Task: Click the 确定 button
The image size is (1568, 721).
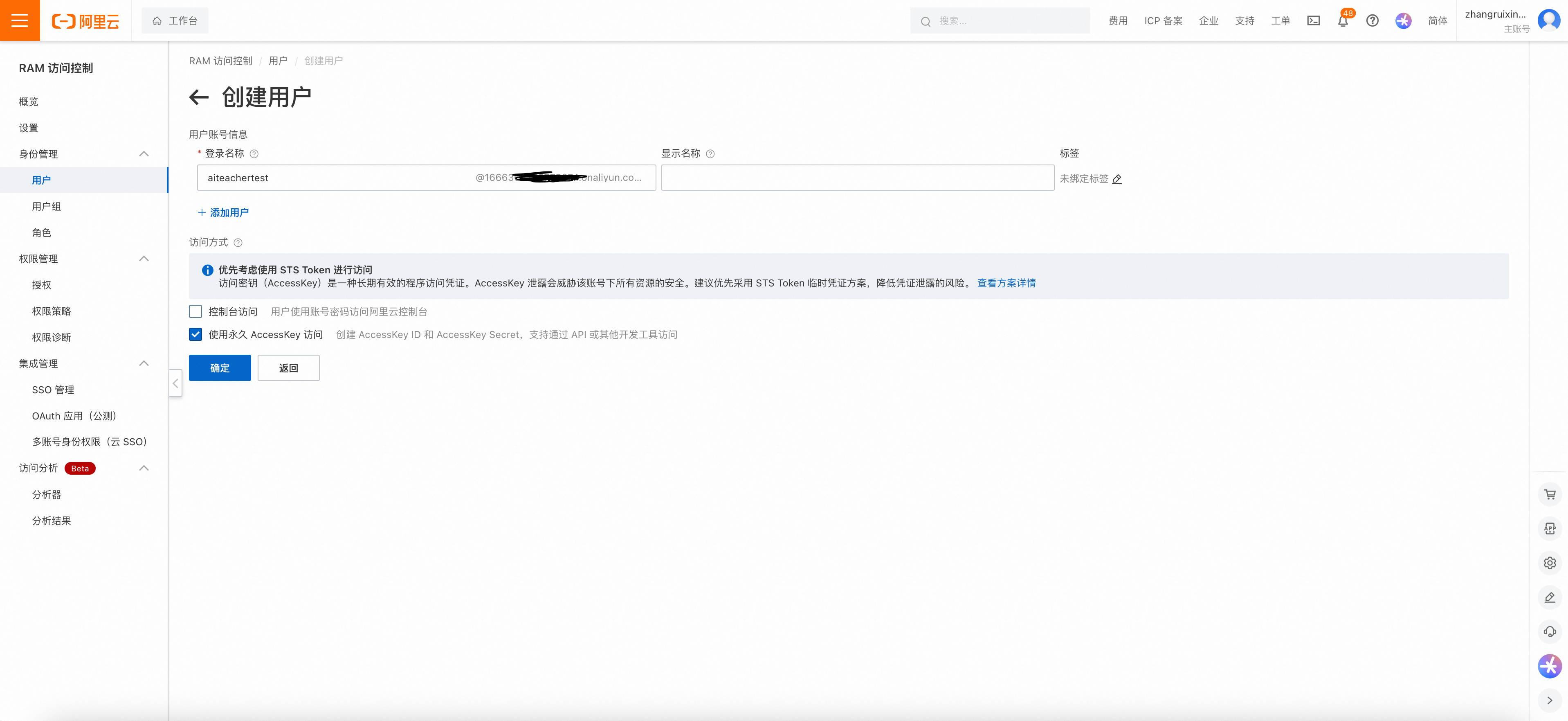Action: [219, 368]
